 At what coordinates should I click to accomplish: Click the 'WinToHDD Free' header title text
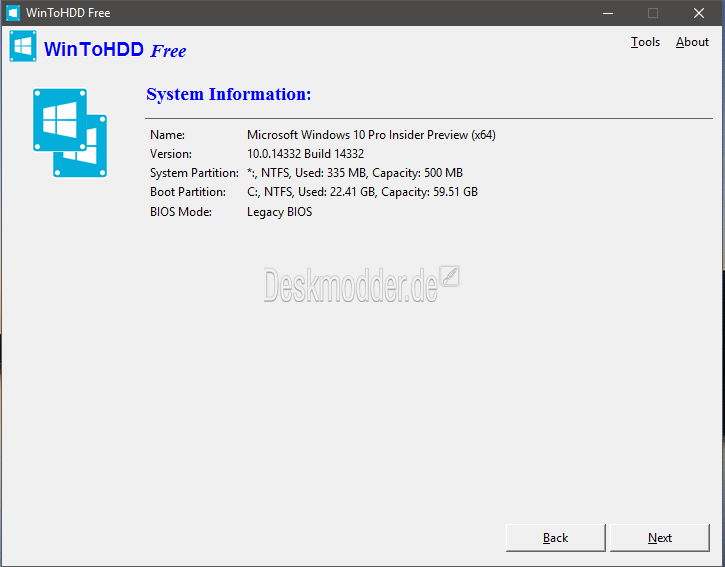(x=115, y=49)
